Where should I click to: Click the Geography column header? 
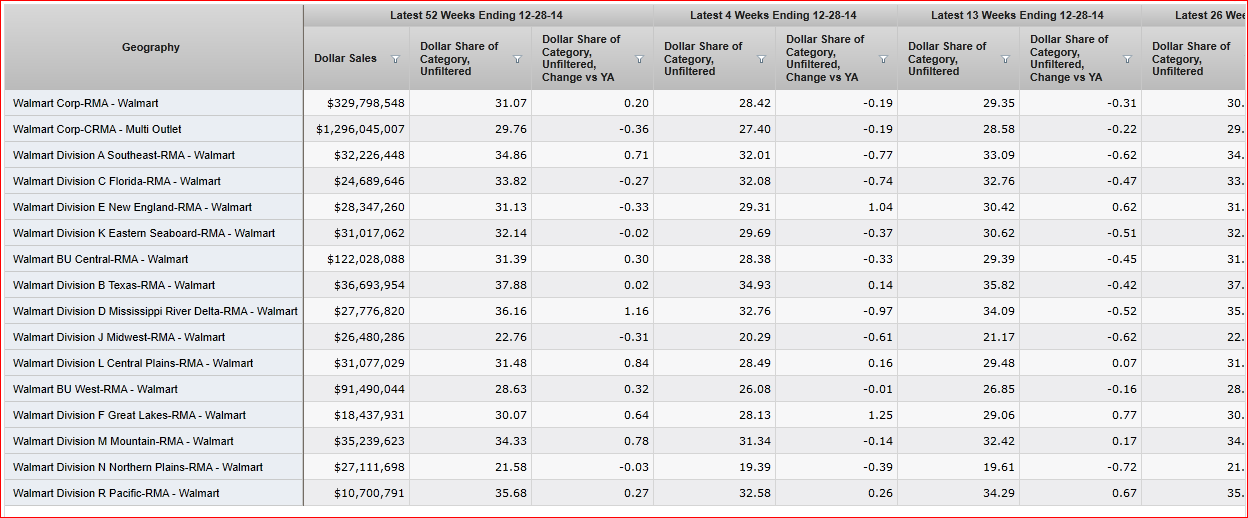coord(151,47)
